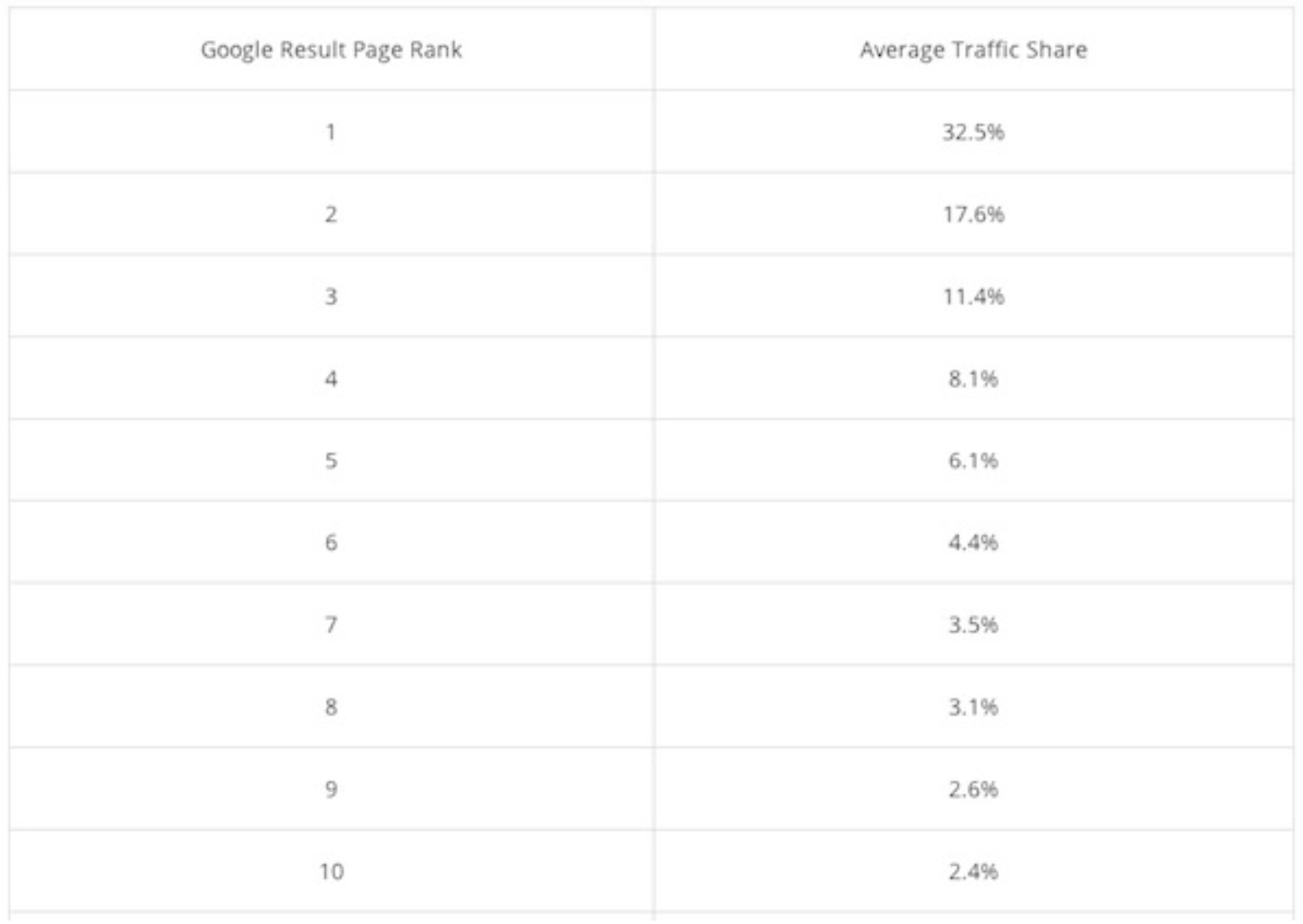Click the rank 6 cell
The width and height of the screenshot is (1303, 924).
(x=331, y=542)
